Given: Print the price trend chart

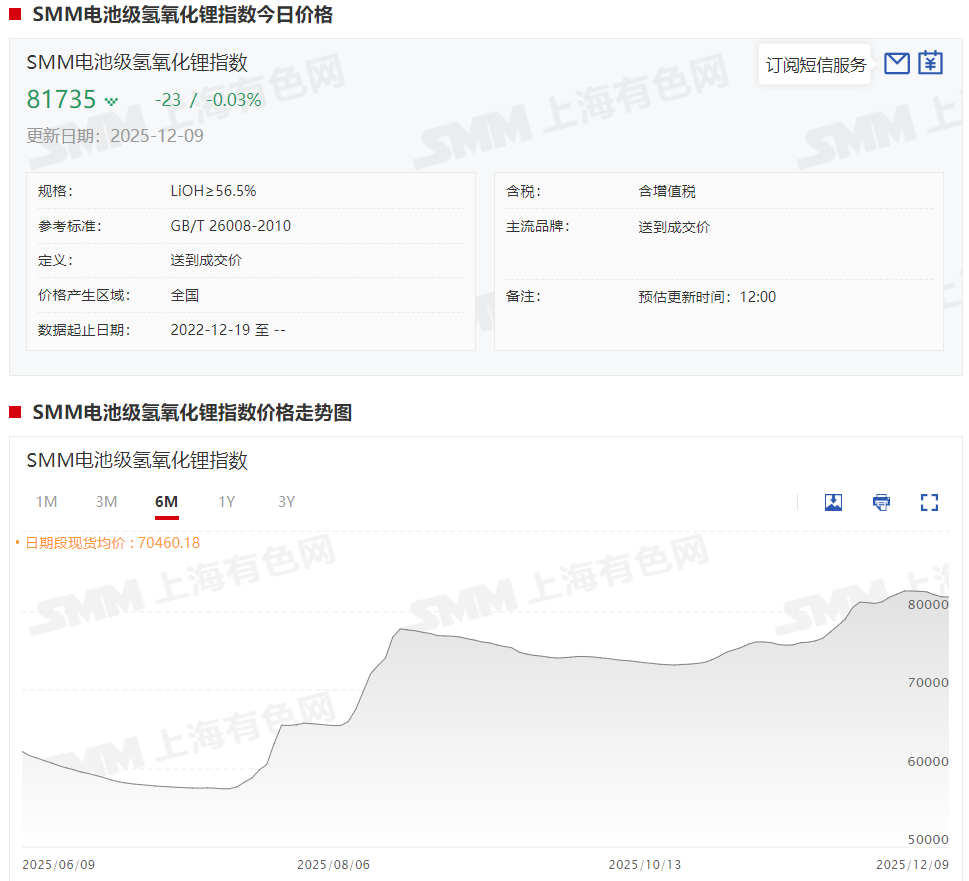Looking at the screenshot, I should click(881, 502).
